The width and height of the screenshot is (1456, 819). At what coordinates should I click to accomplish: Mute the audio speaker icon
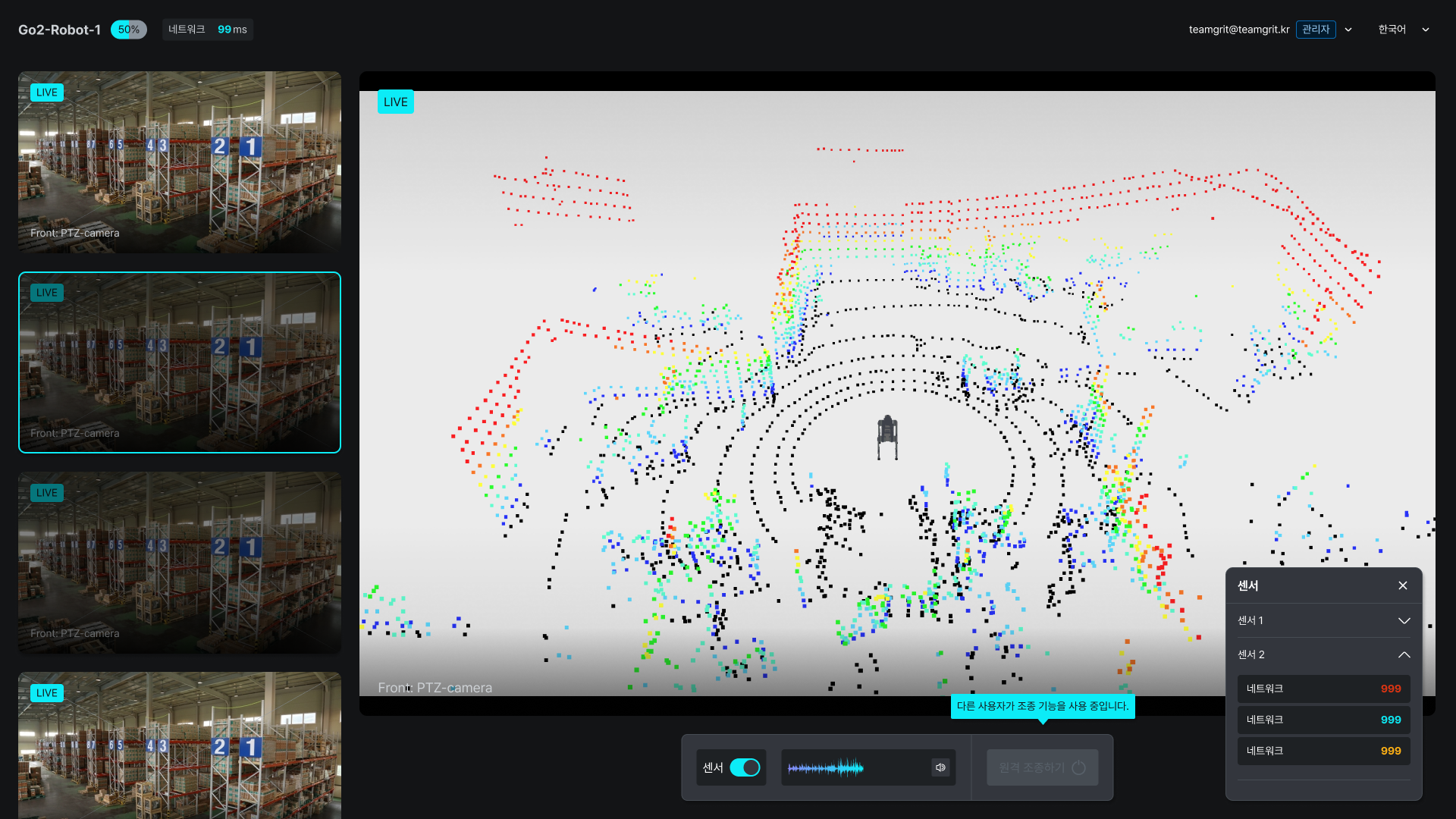(940, 767)
